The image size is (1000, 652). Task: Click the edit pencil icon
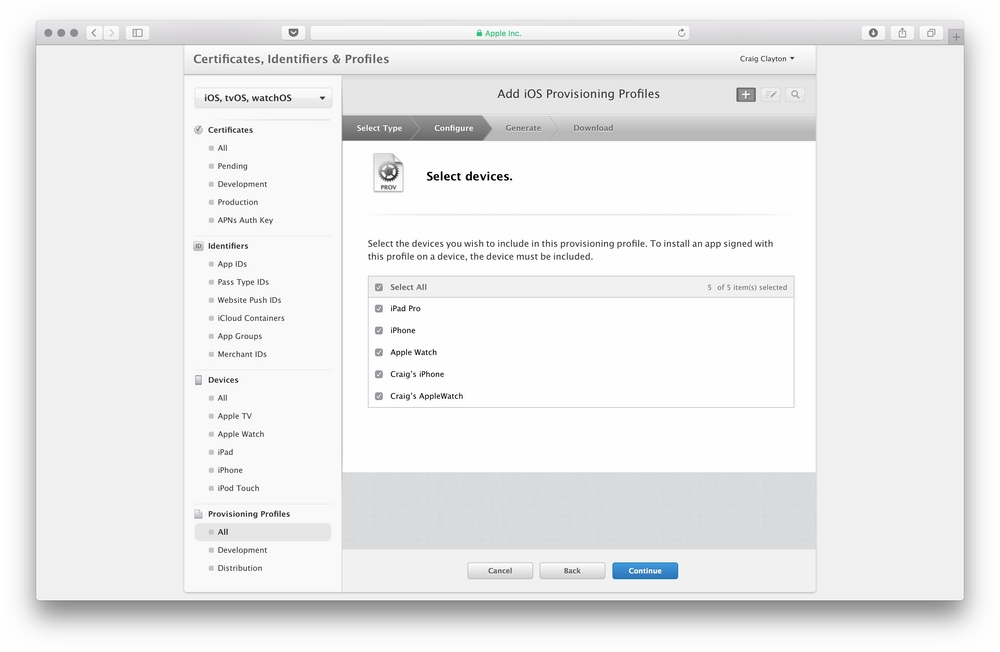point(770,94)
